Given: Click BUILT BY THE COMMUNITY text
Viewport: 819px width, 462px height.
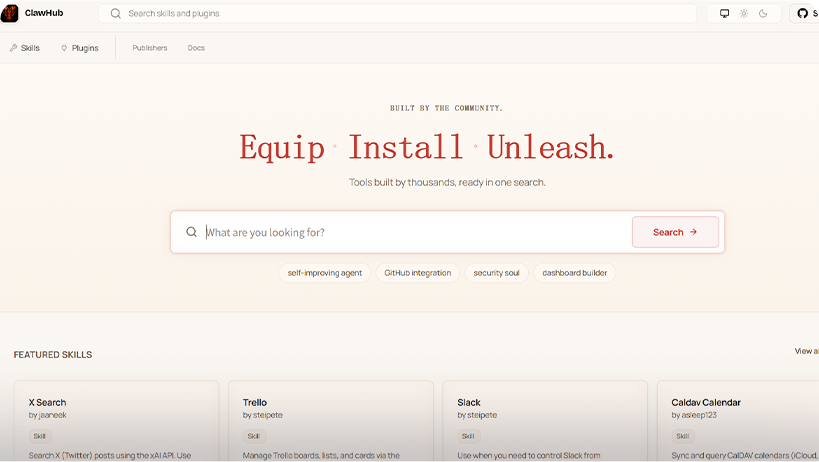Looking at the screenshot, I should [446, 108].
